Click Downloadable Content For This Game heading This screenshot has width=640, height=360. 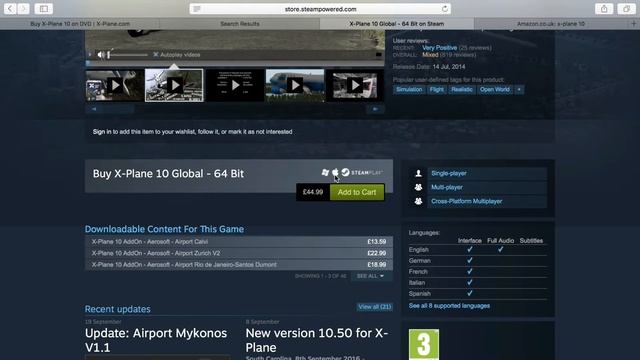(164, 229)
